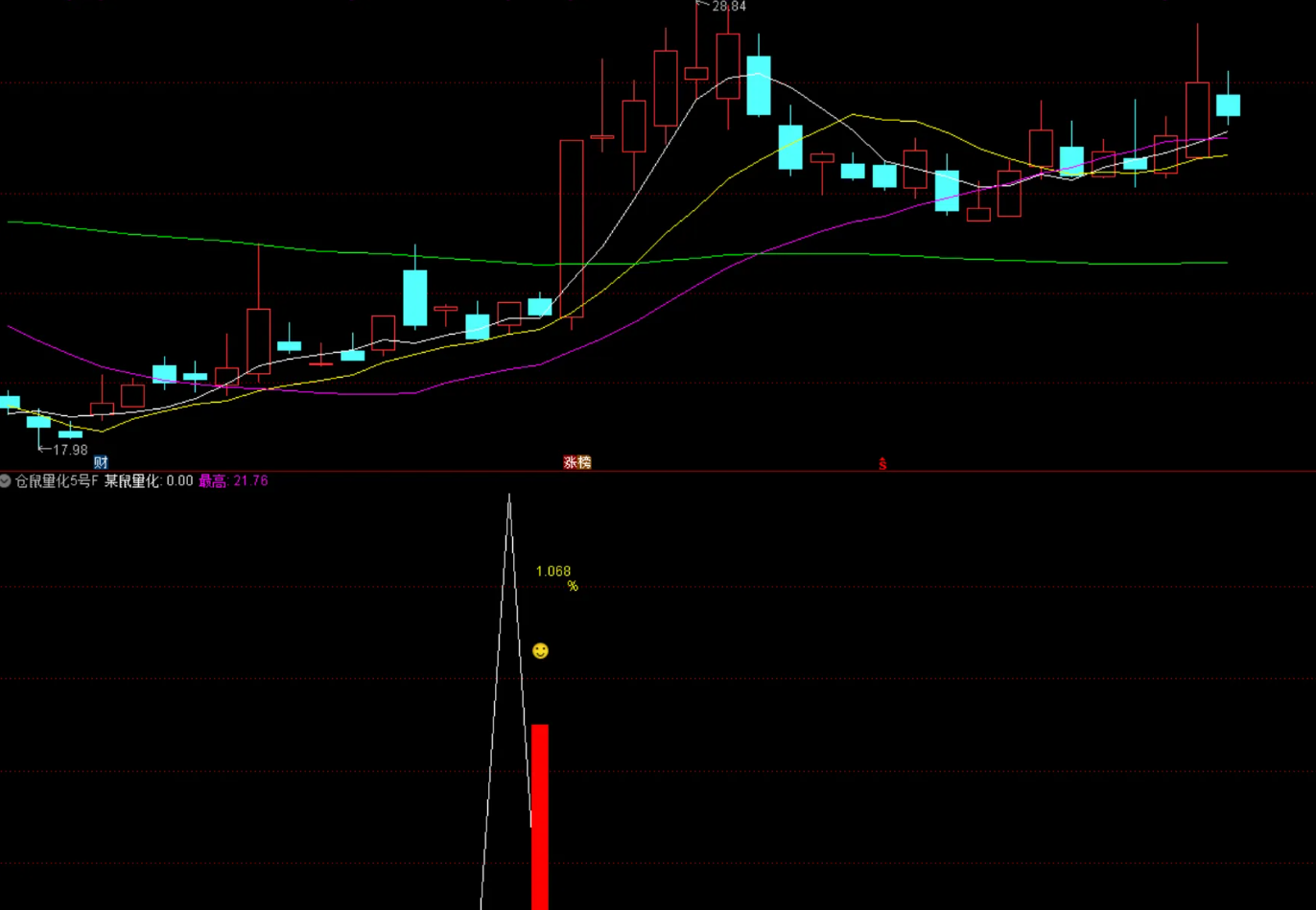Image resolution: width=1316 pixels, height=910 pixels.
Task: Select the first cyan candlestick on far left
Action: tap(9, 402)
